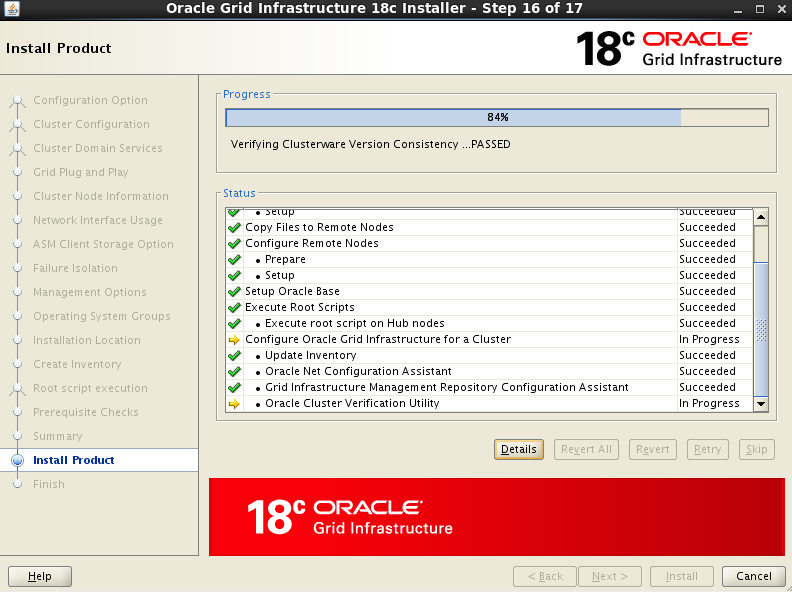This screenshot has width=792, height=592.
Task: Click checkmark beside Oracle Net Configuration Assistant
Action: coord(234,372)
